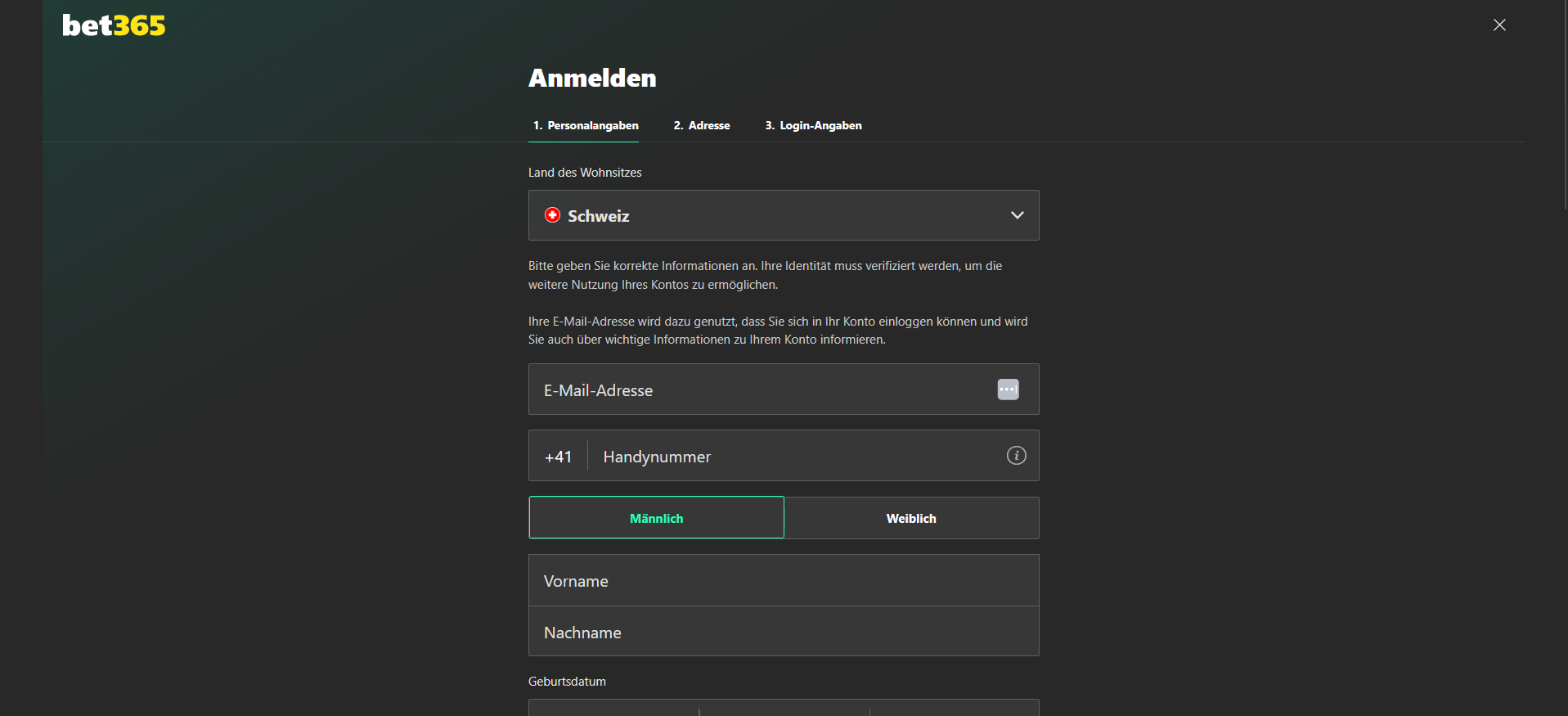Focus the Vorname text field
The width and height of the screenshot is (1568, 716).
click(x=783, y=581)
